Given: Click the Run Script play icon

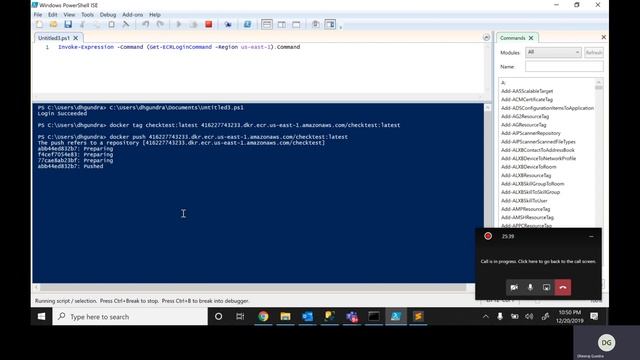Looking at the screenshot, I should pyautogui.click(x=179, y=24).
